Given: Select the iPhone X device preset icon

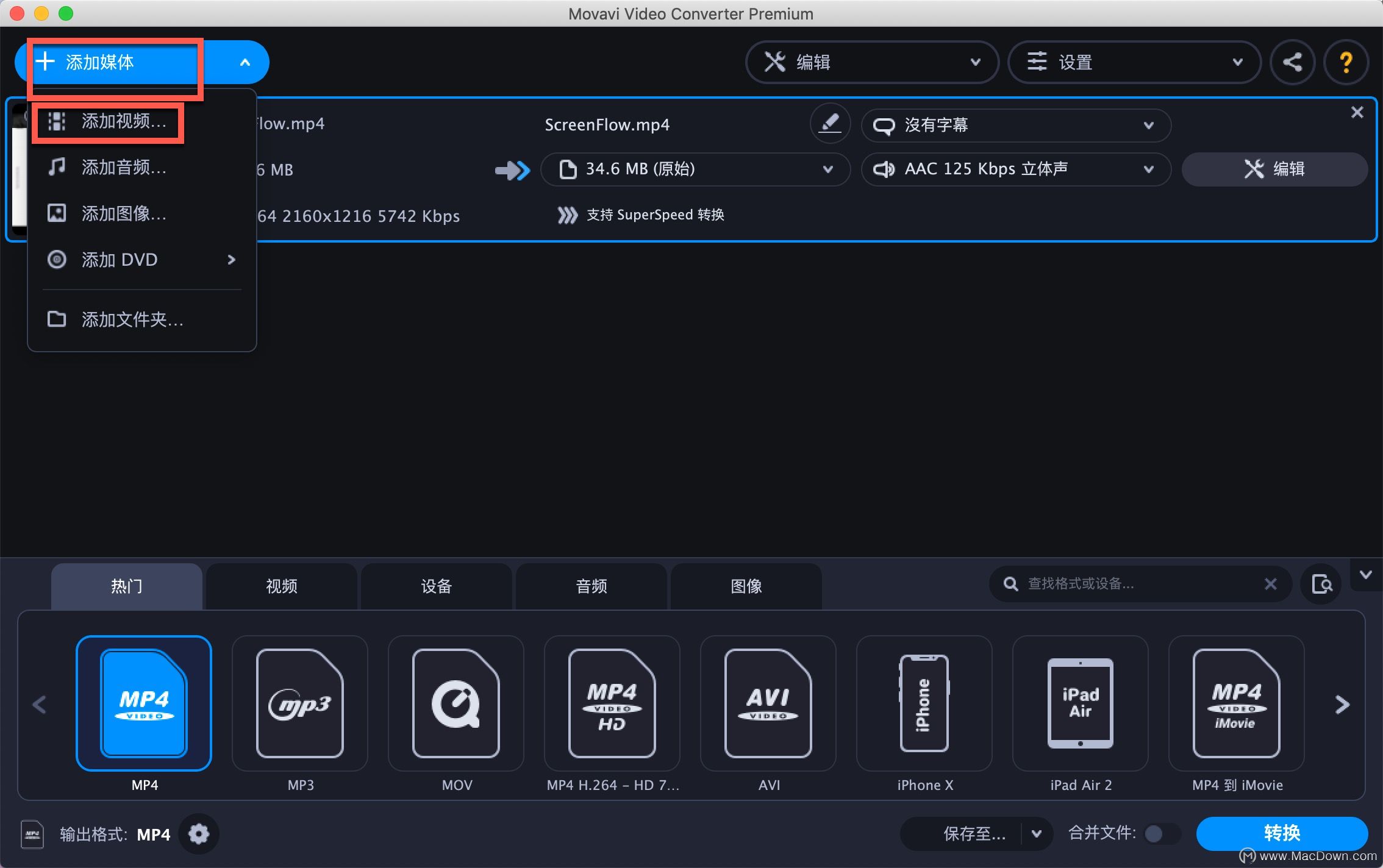Looking at the screenshot, I should pyautogui.click(x=924, y=703).
